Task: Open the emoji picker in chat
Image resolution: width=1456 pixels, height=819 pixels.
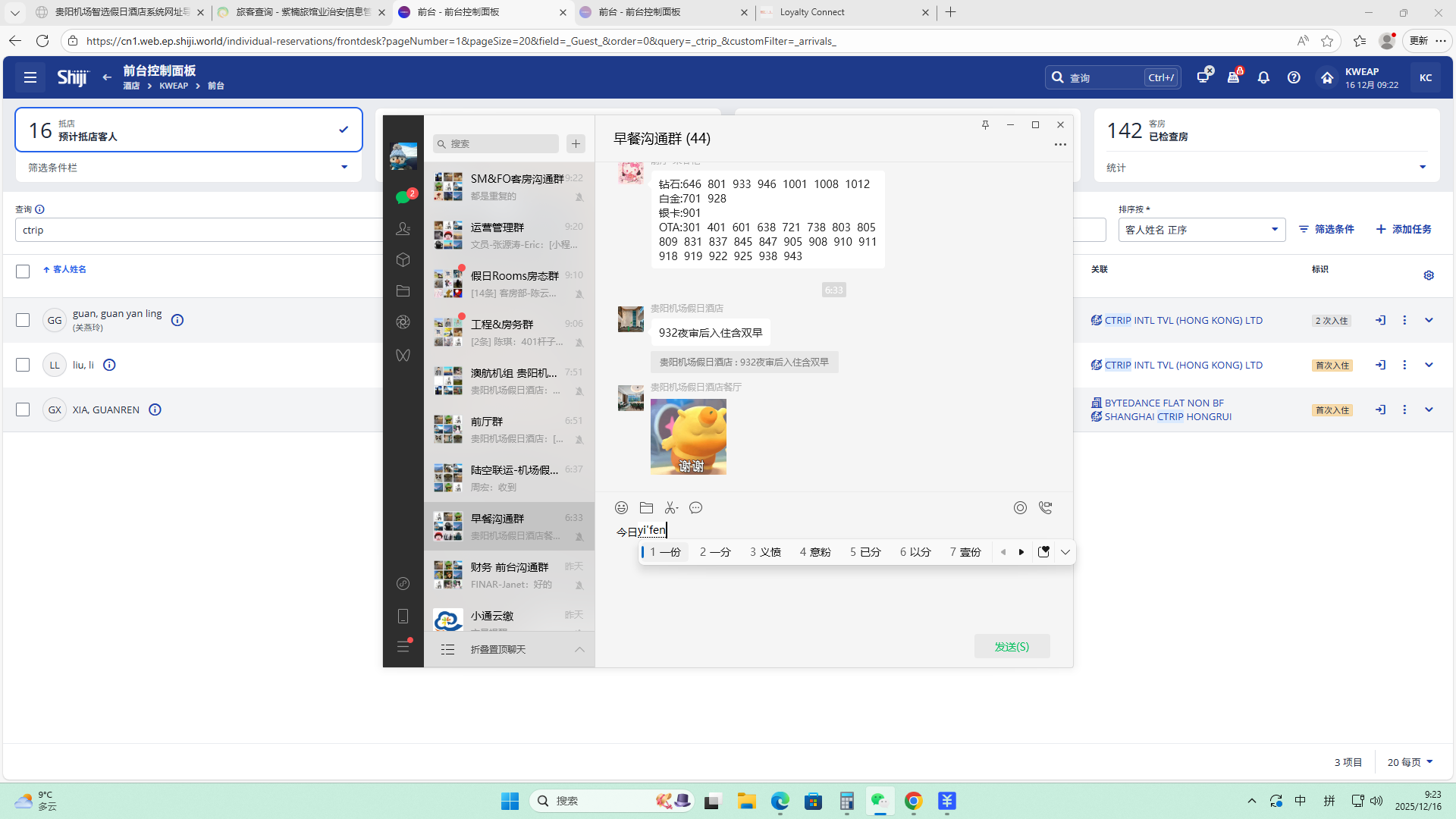Action: click(x=621, y=508)
